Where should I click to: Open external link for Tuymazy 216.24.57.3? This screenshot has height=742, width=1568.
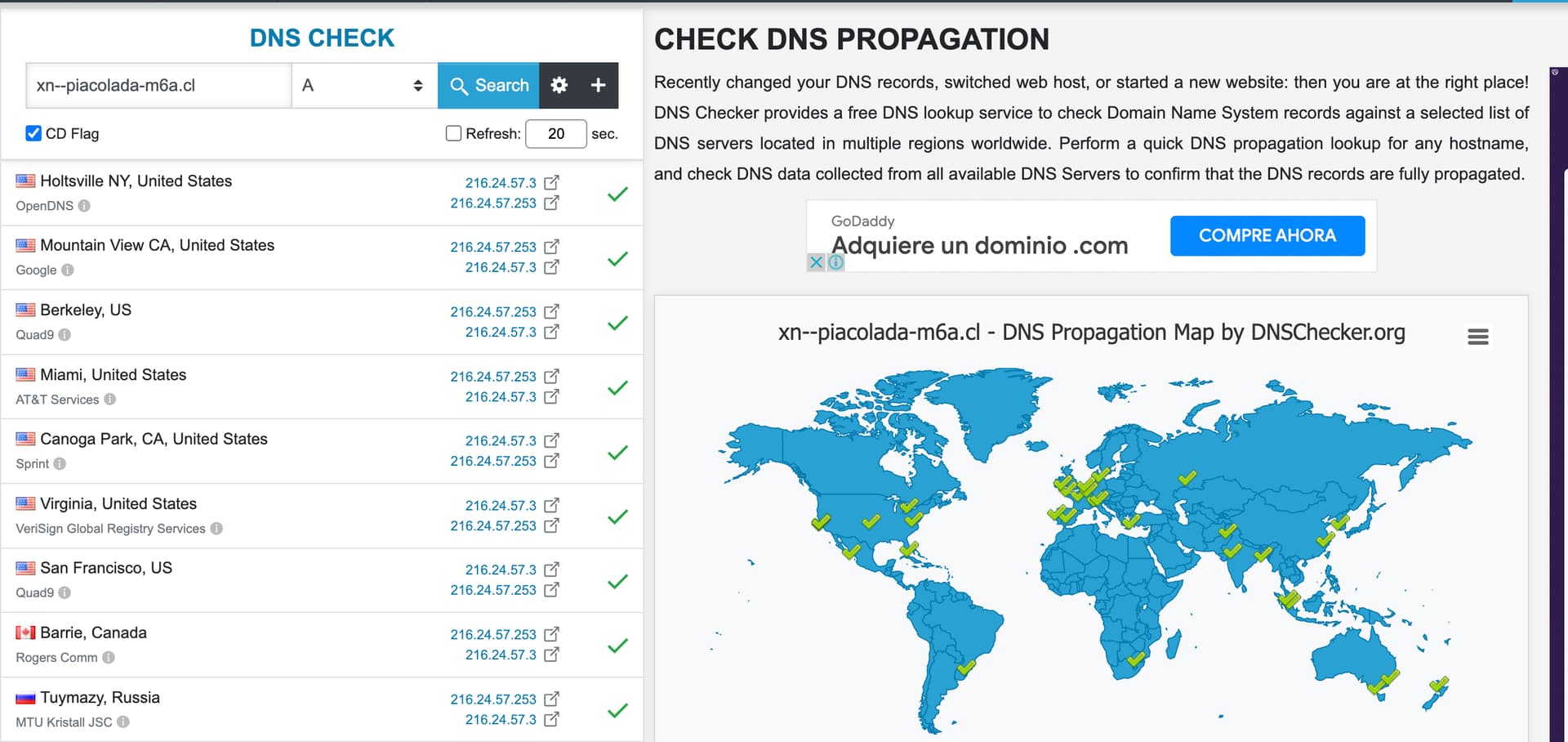(x=552, y=719)
